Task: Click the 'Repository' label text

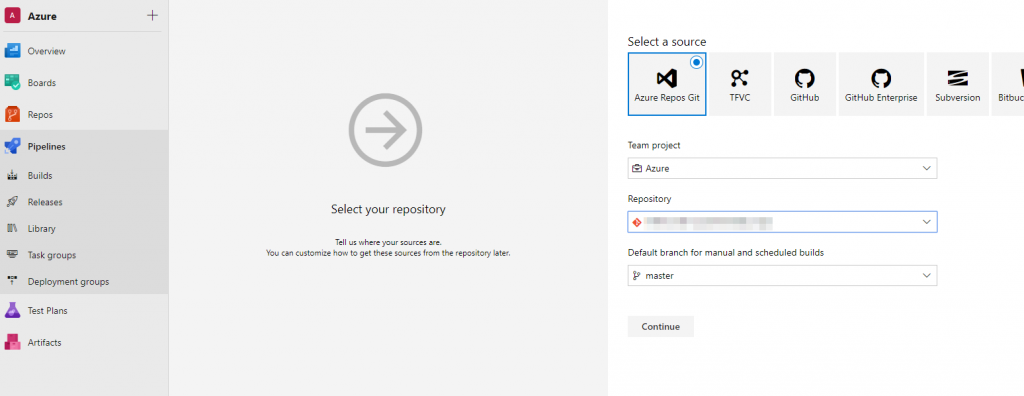Action: (649, 199)
